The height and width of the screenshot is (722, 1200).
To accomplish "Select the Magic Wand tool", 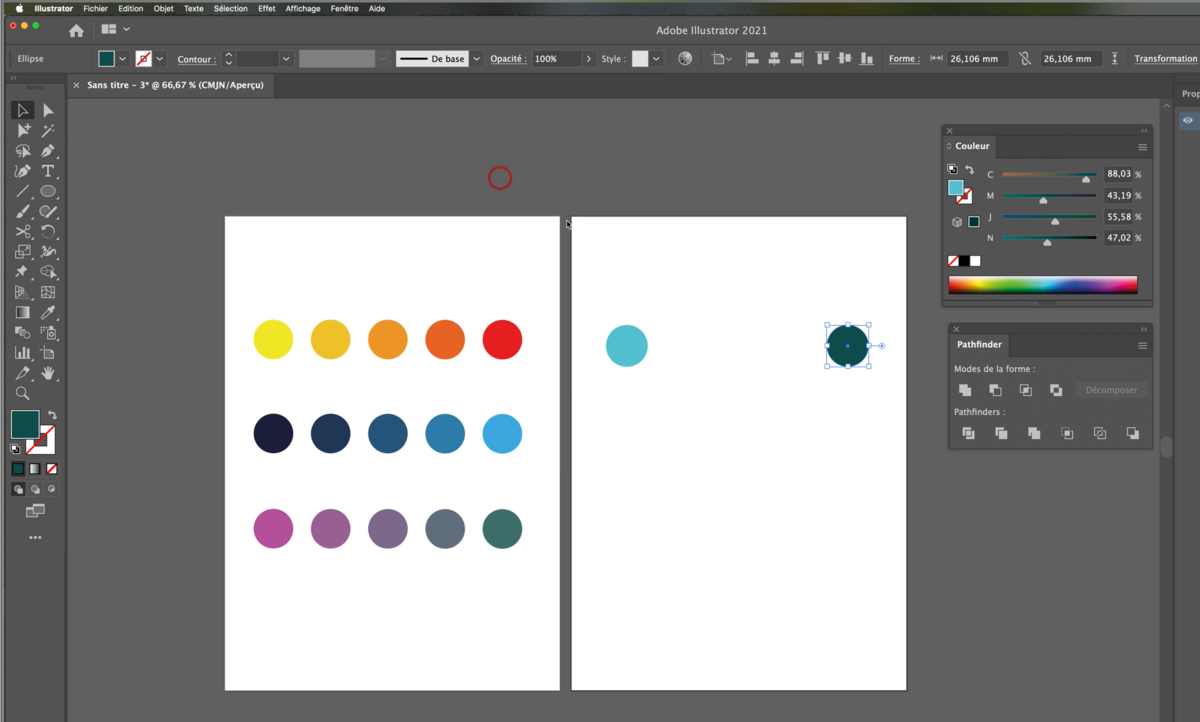I will click(x=48, y=130).
